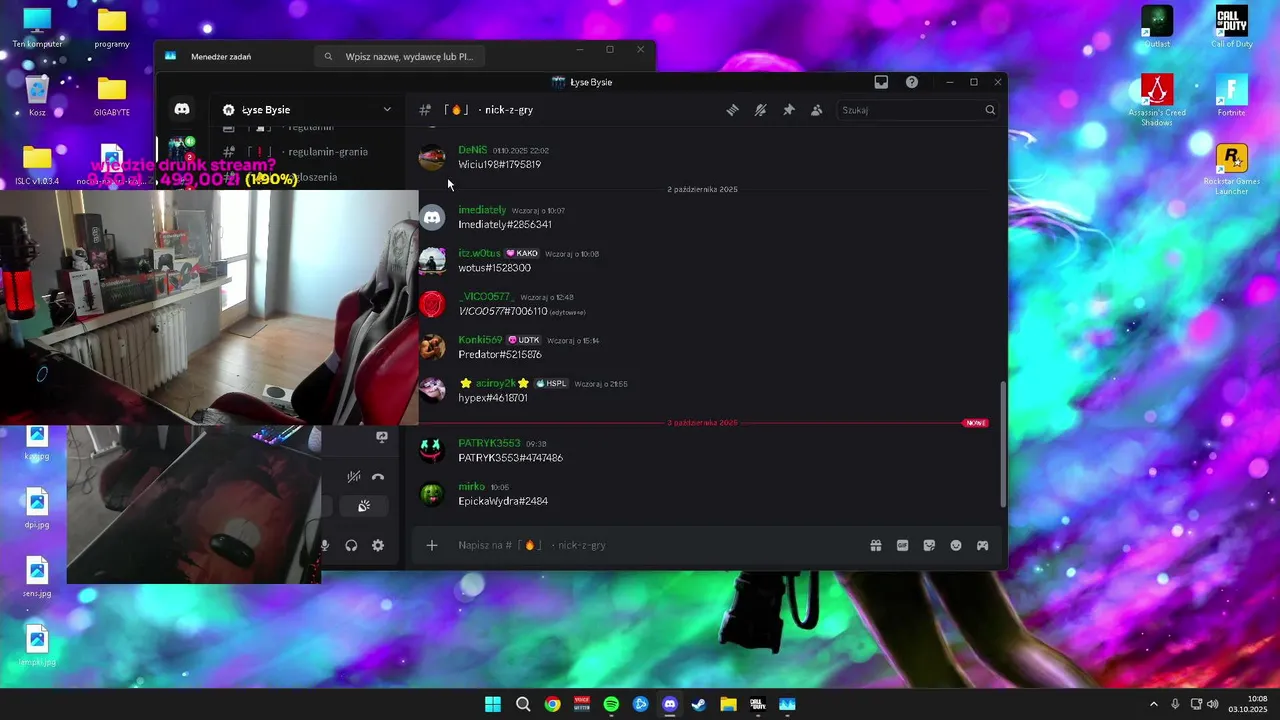
Task: Open Discord user settings gear
Action: click(x=378, y=545)
